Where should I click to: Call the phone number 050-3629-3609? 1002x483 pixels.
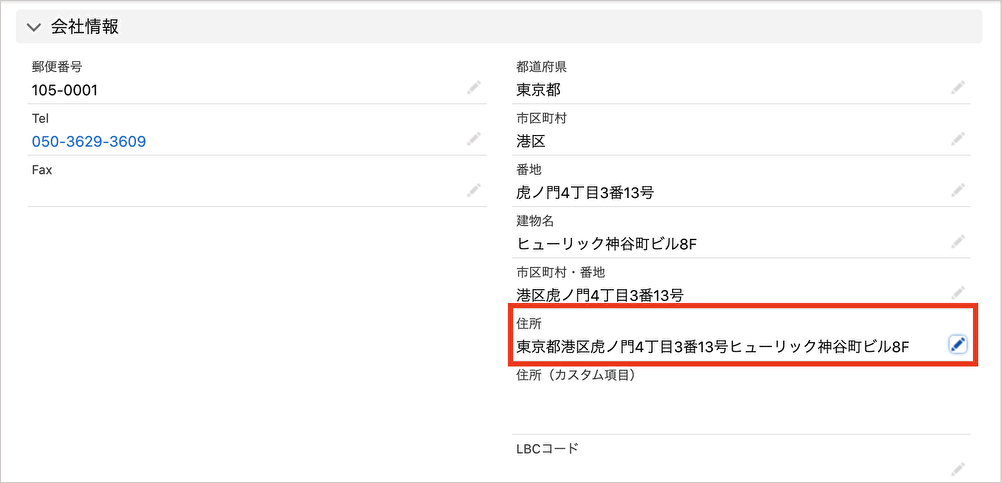89,141
